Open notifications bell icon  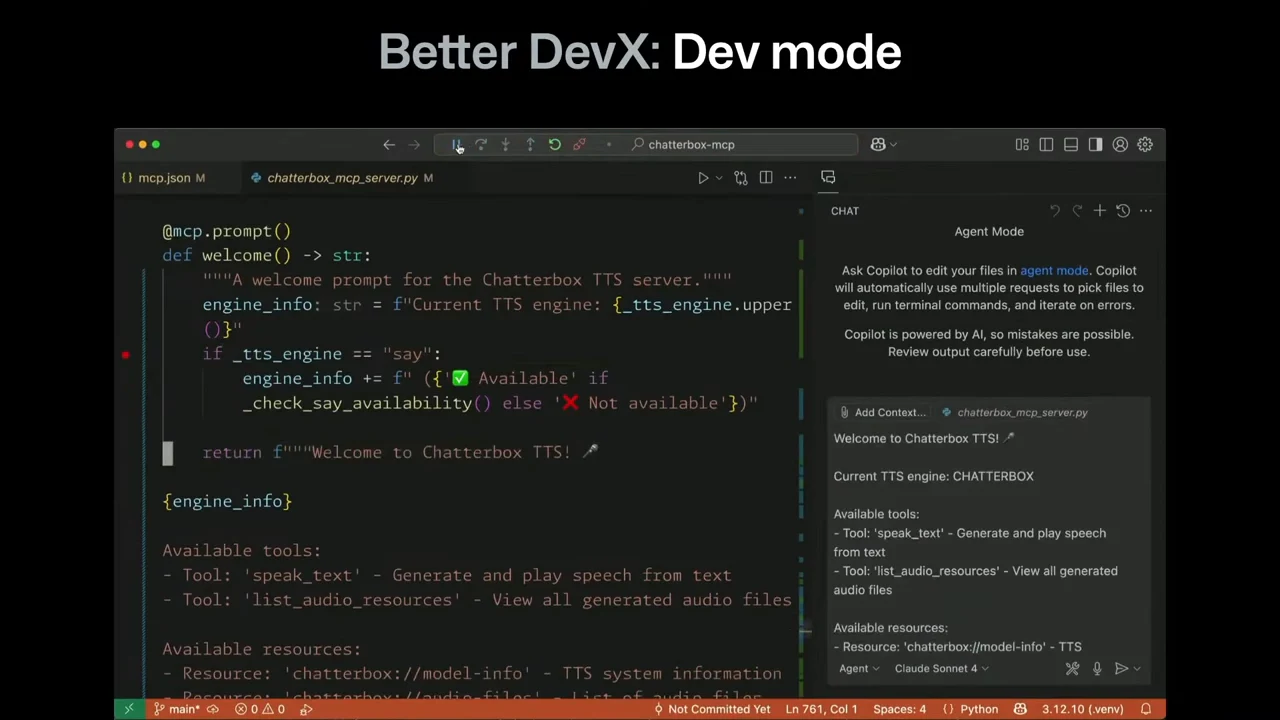point(1146,709)
